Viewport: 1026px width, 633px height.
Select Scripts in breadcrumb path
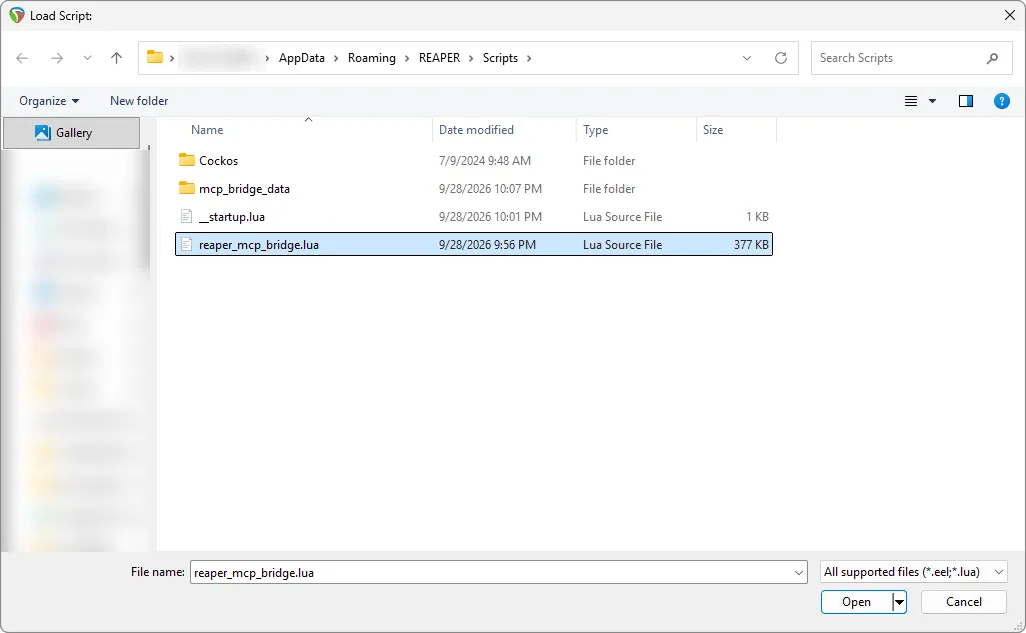click(500, 58)
